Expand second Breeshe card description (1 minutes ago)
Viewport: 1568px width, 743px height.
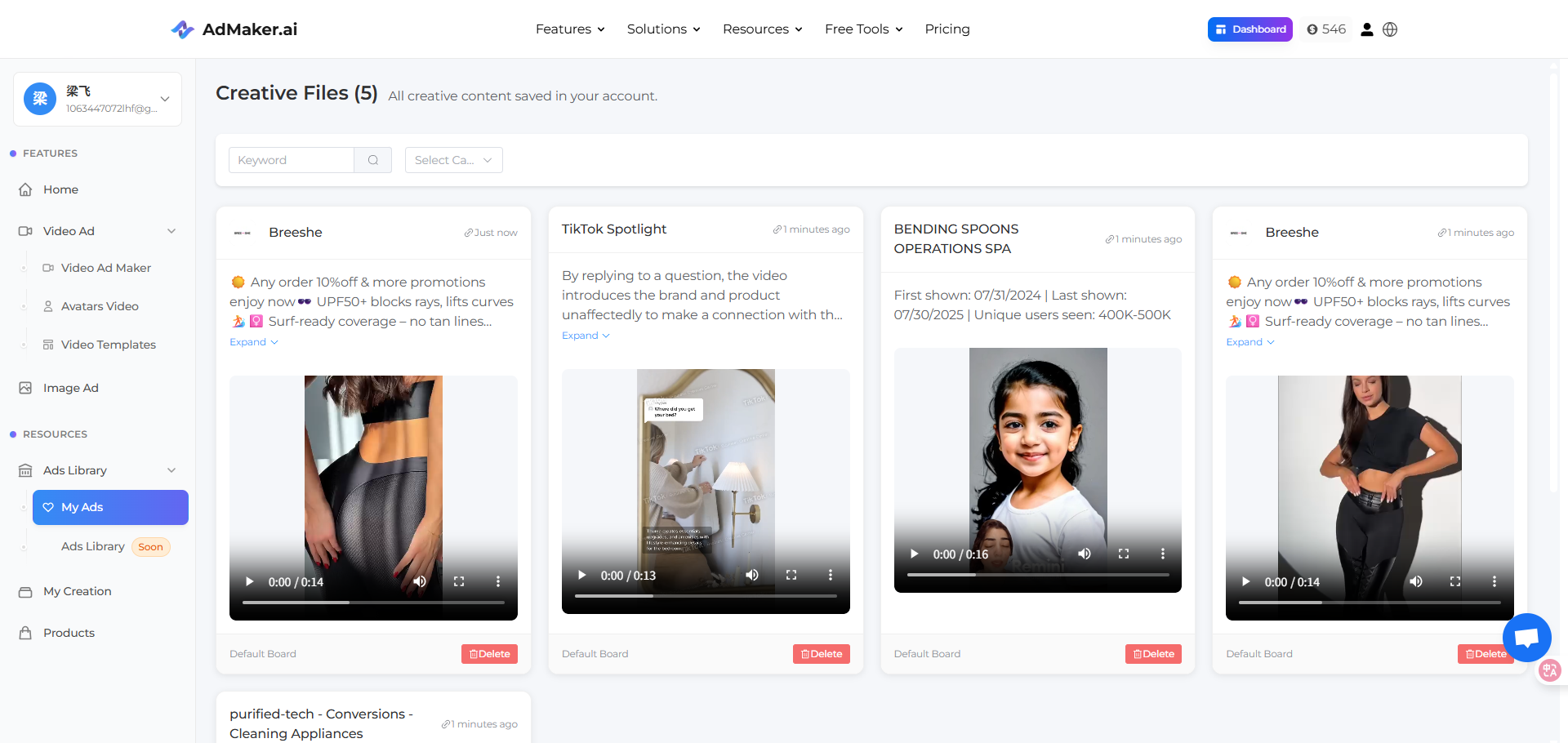[x=1250, y=342]
